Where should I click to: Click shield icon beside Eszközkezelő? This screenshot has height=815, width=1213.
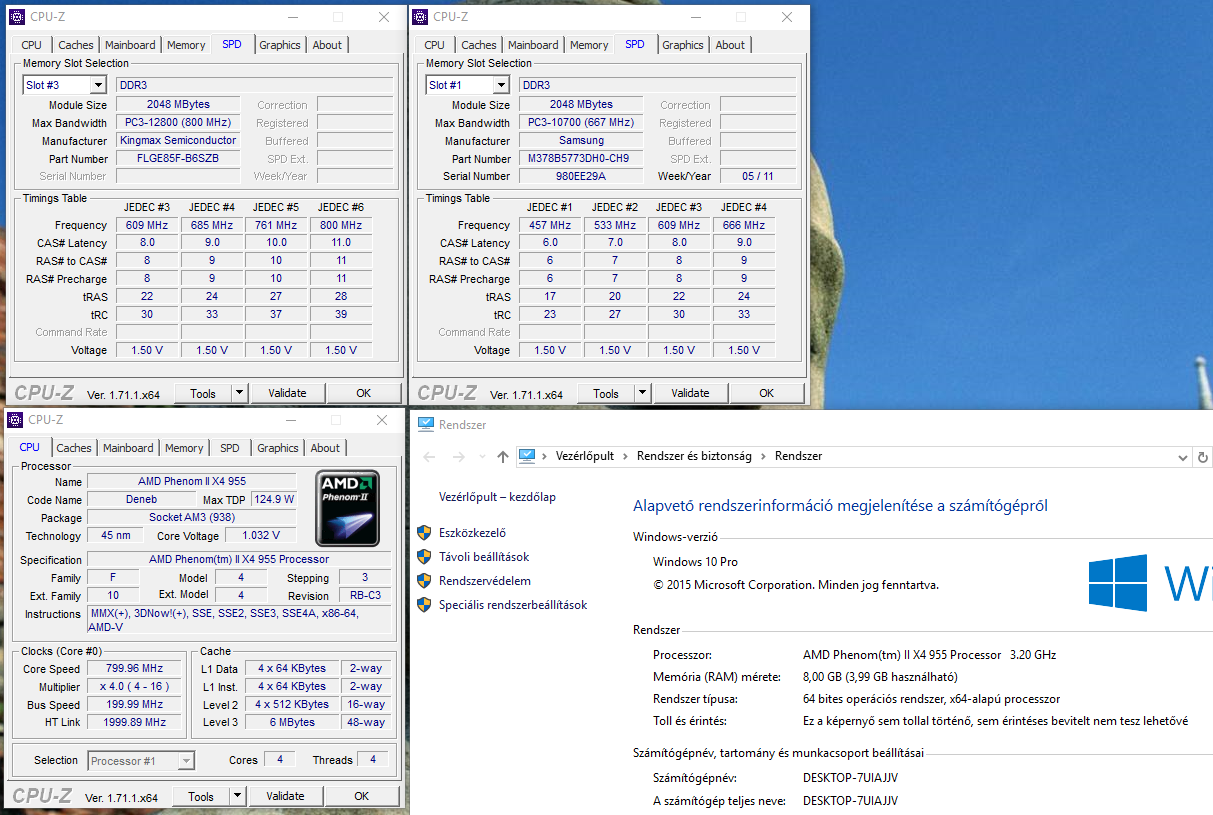[x=424, y=533]
